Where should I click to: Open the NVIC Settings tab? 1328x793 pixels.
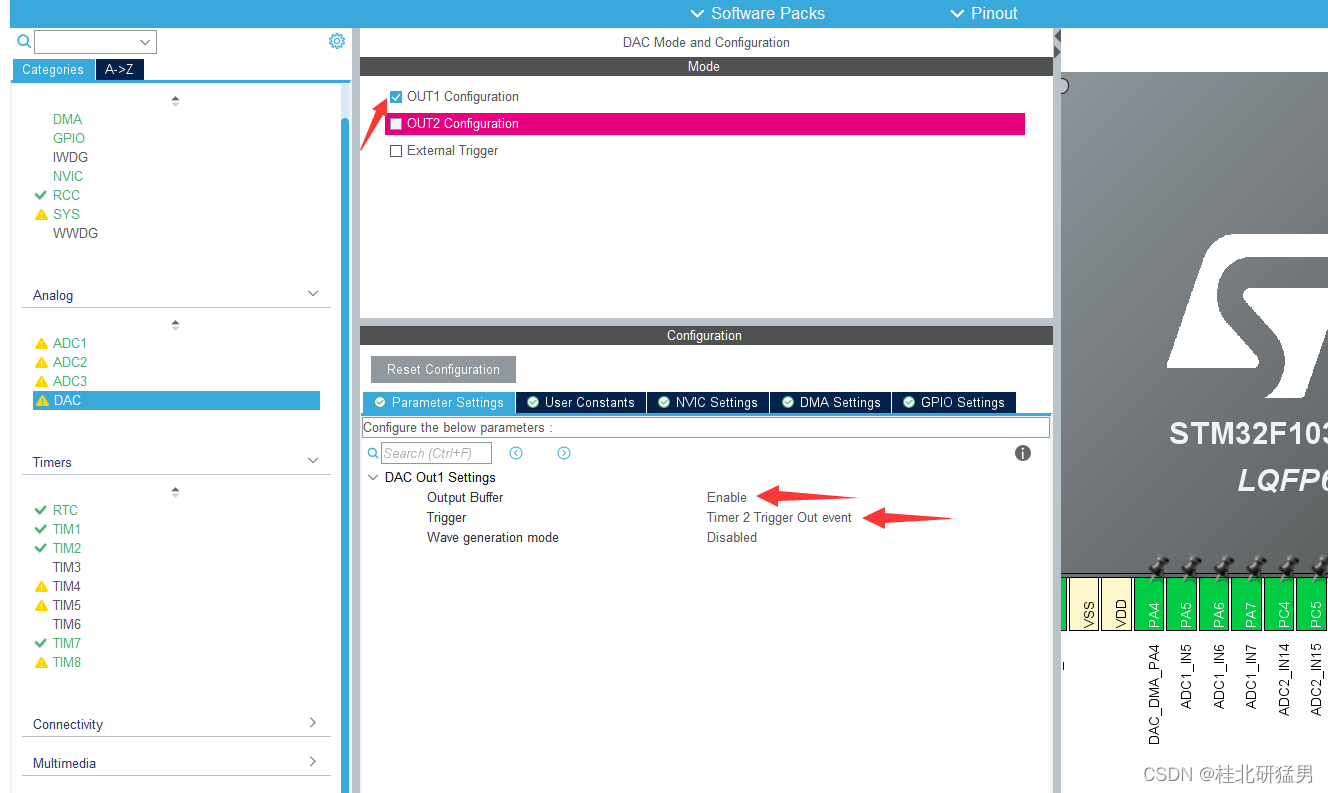708,402
